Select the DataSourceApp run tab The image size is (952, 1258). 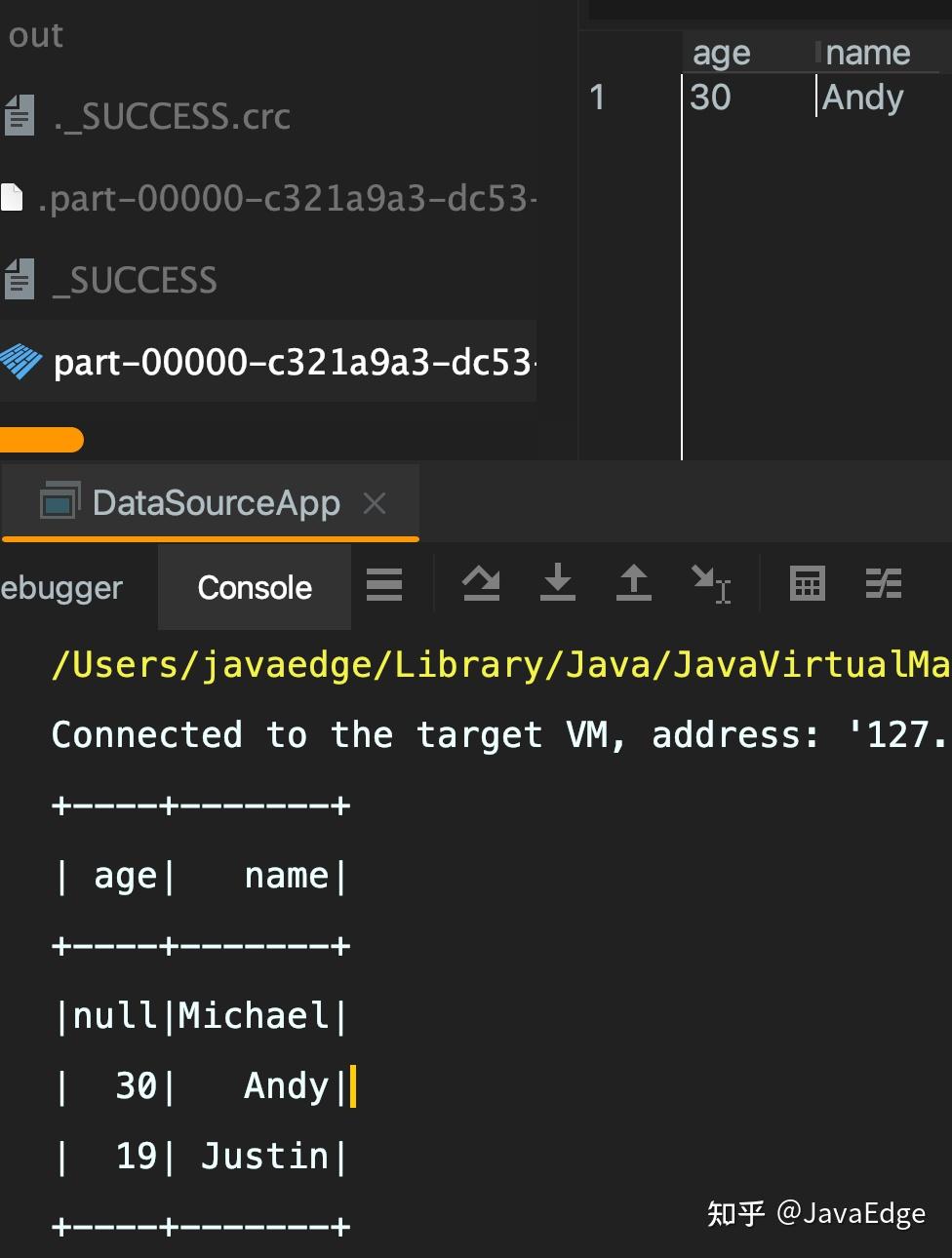[215, 502]
